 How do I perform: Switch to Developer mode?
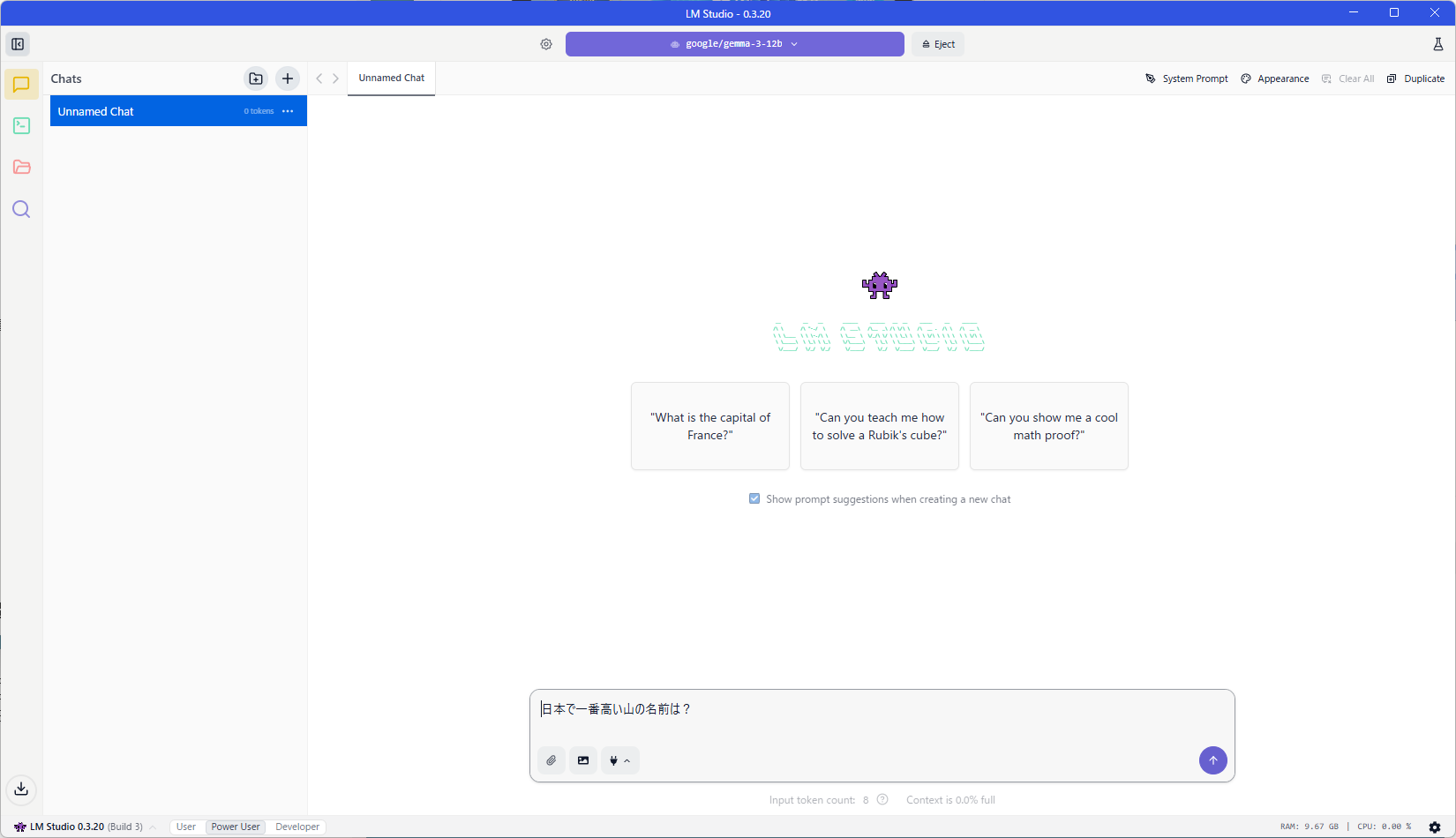[297, 827]
